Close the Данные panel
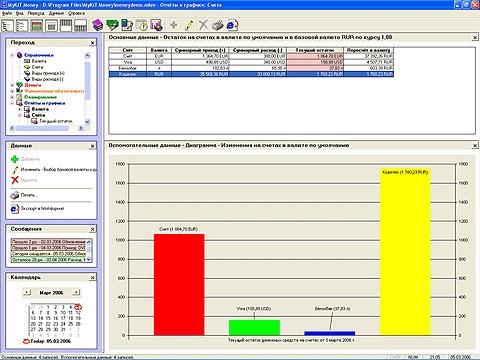Image resolution: width=480 pixels, height=360 pixels. pos(93,146)
